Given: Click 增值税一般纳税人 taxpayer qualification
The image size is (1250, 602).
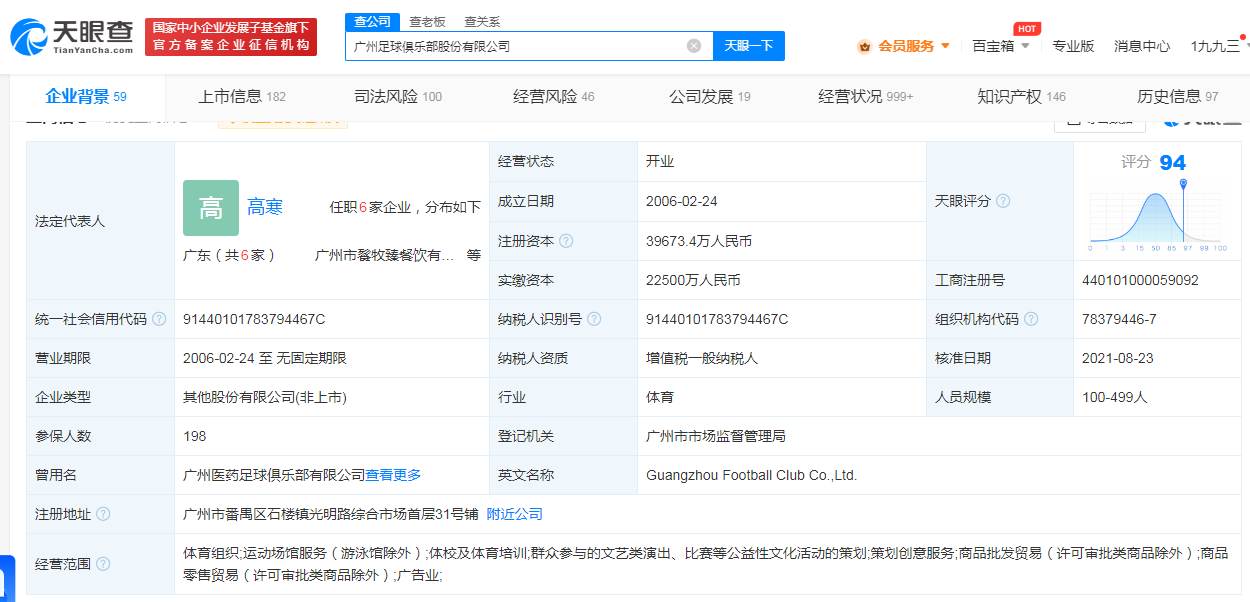Looking at the screenshot, I should (702, 358).
